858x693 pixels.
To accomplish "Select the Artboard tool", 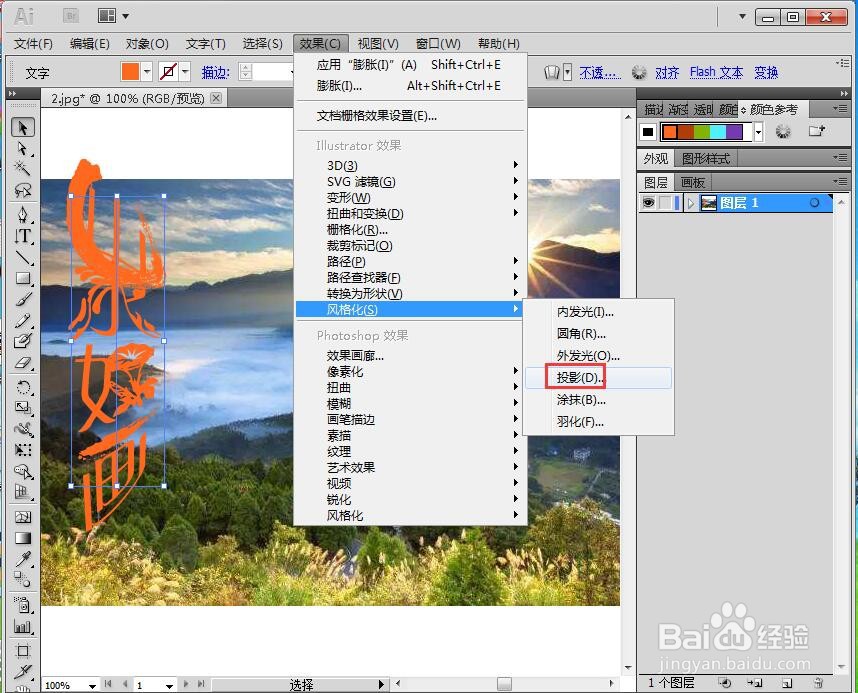I will pos(22,651).
